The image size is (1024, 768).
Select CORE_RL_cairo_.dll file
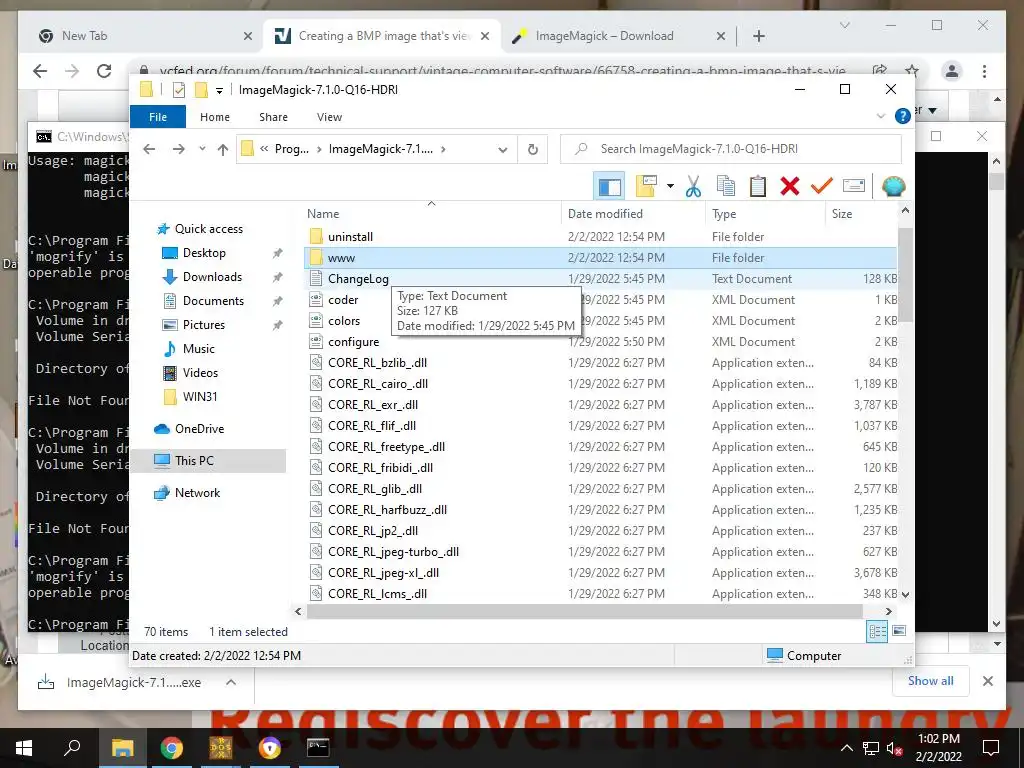[378, 384]
